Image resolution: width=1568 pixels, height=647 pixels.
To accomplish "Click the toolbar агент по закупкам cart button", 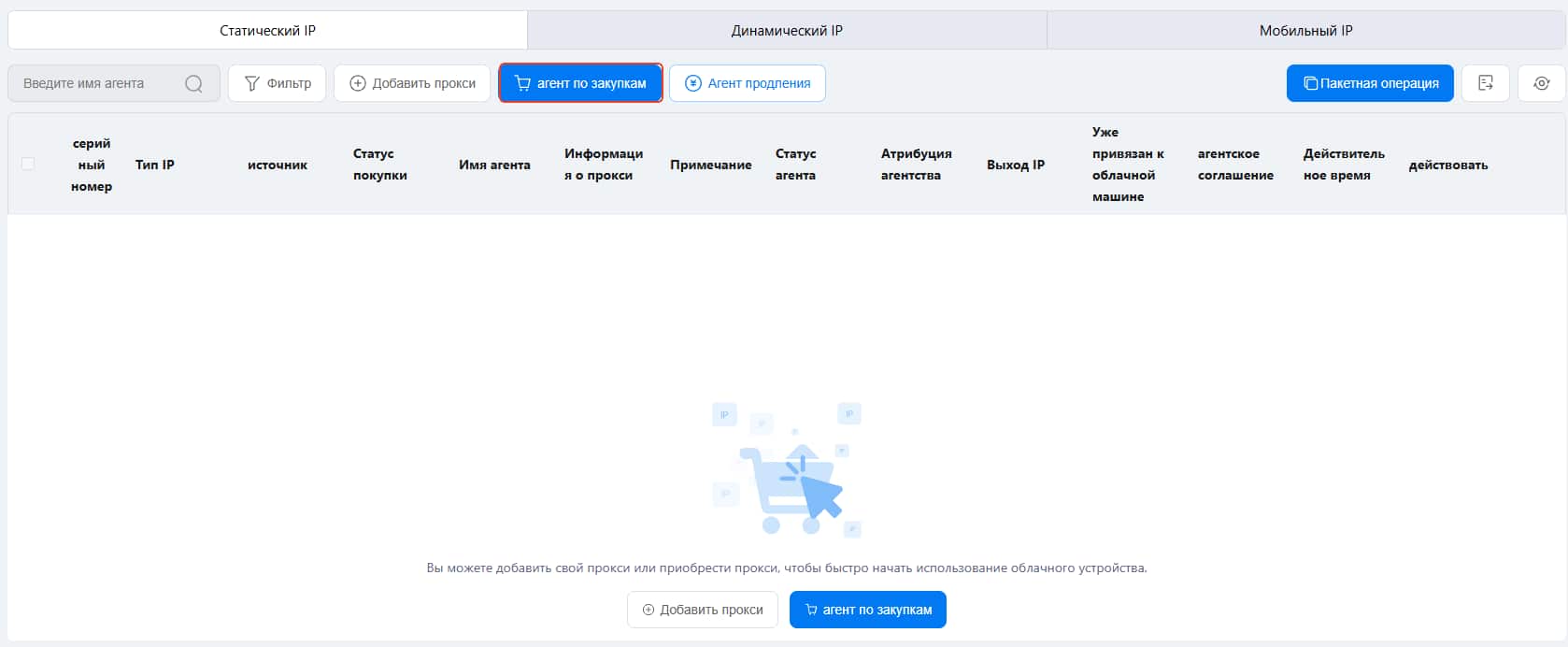I will (x=580, y=83).
